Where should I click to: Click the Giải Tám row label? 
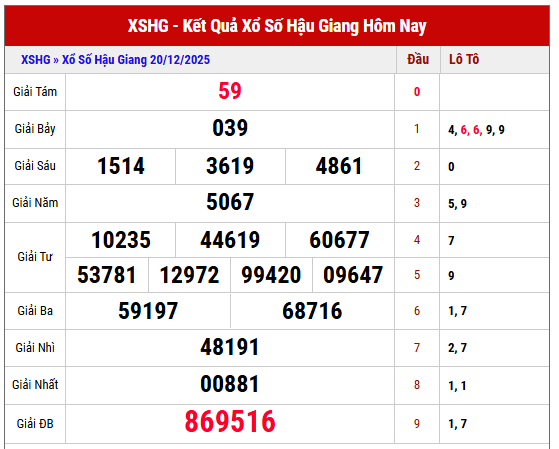click(x=35, y=92)
